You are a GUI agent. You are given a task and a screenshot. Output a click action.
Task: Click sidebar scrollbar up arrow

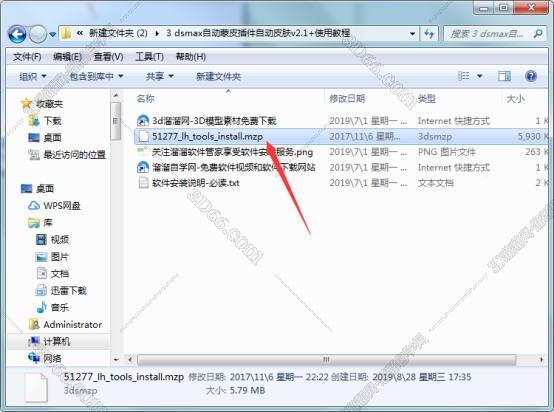point(116,95)
